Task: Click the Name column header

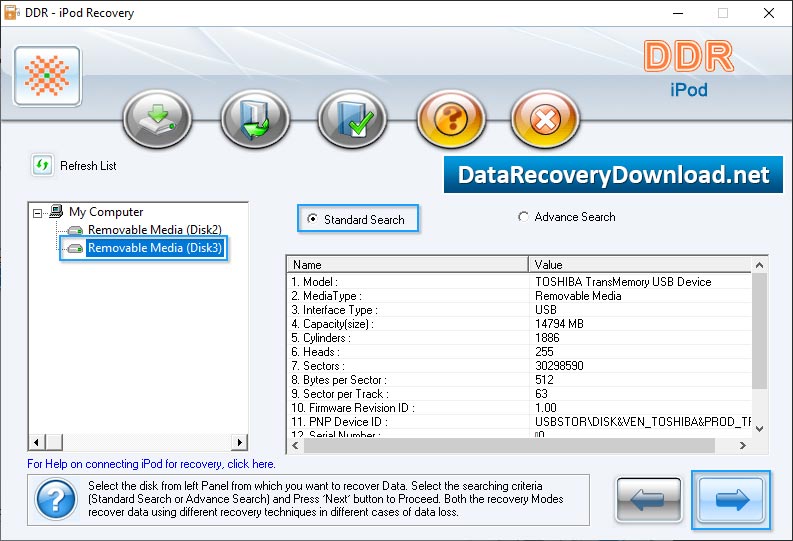Action: click(x=408, y=264)
